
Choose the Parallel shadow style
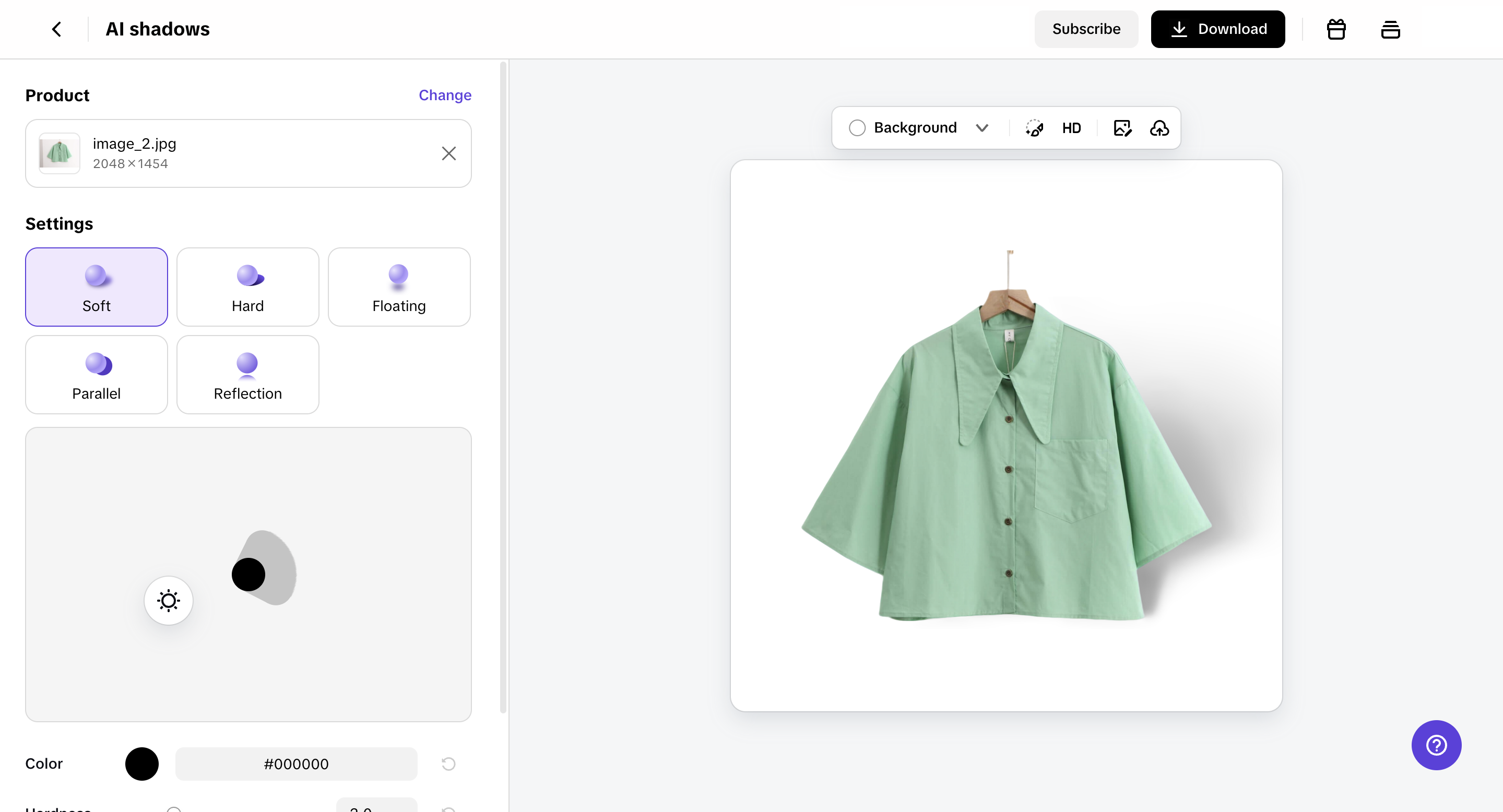coord(96,375)
